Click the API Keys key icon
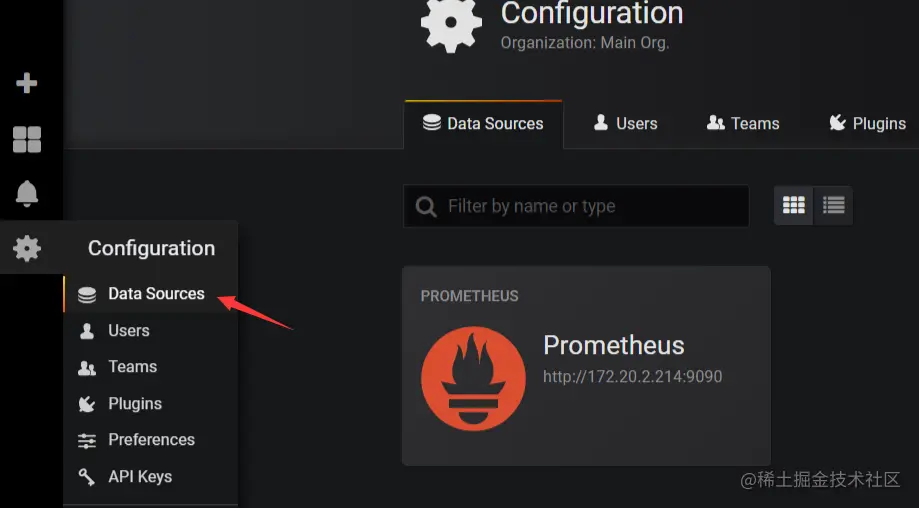The height and width of the screenshot is (508, 919). (x=87, y=477)
